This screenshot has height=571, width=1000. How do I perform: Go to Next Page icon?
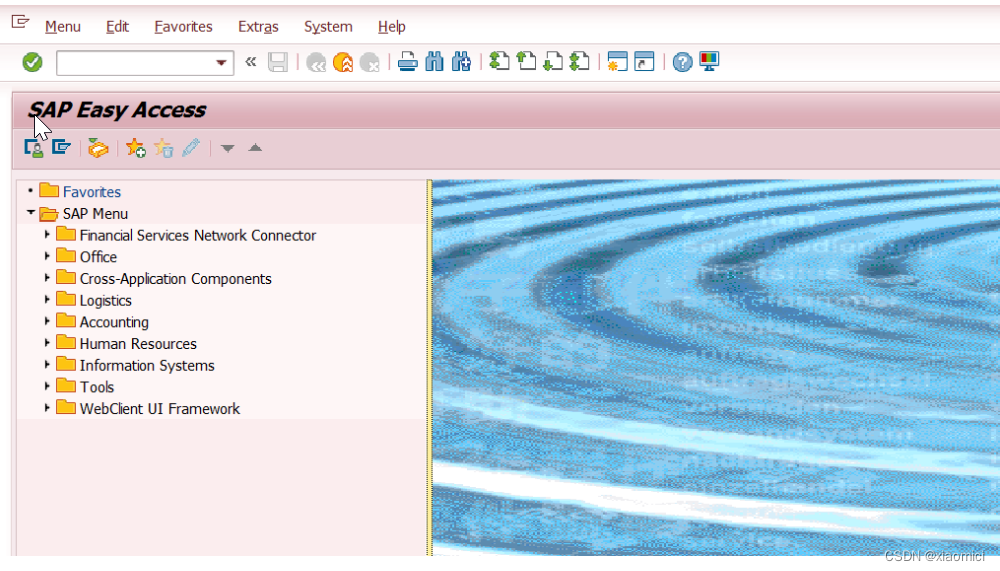553,61
